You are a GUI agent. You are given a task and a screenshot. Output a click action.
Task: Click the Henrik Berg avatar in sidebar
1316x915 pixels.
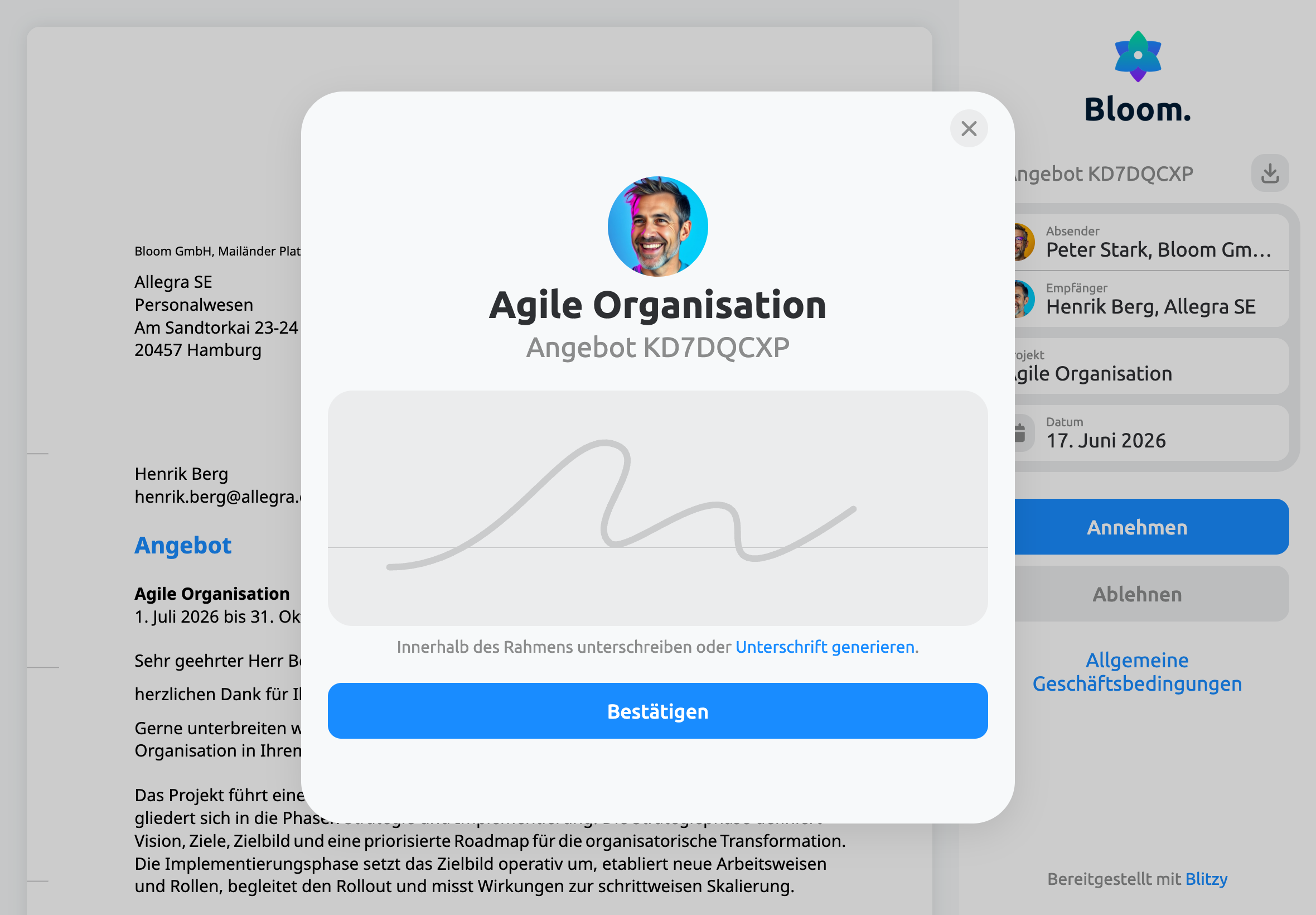click(1024, 298)
